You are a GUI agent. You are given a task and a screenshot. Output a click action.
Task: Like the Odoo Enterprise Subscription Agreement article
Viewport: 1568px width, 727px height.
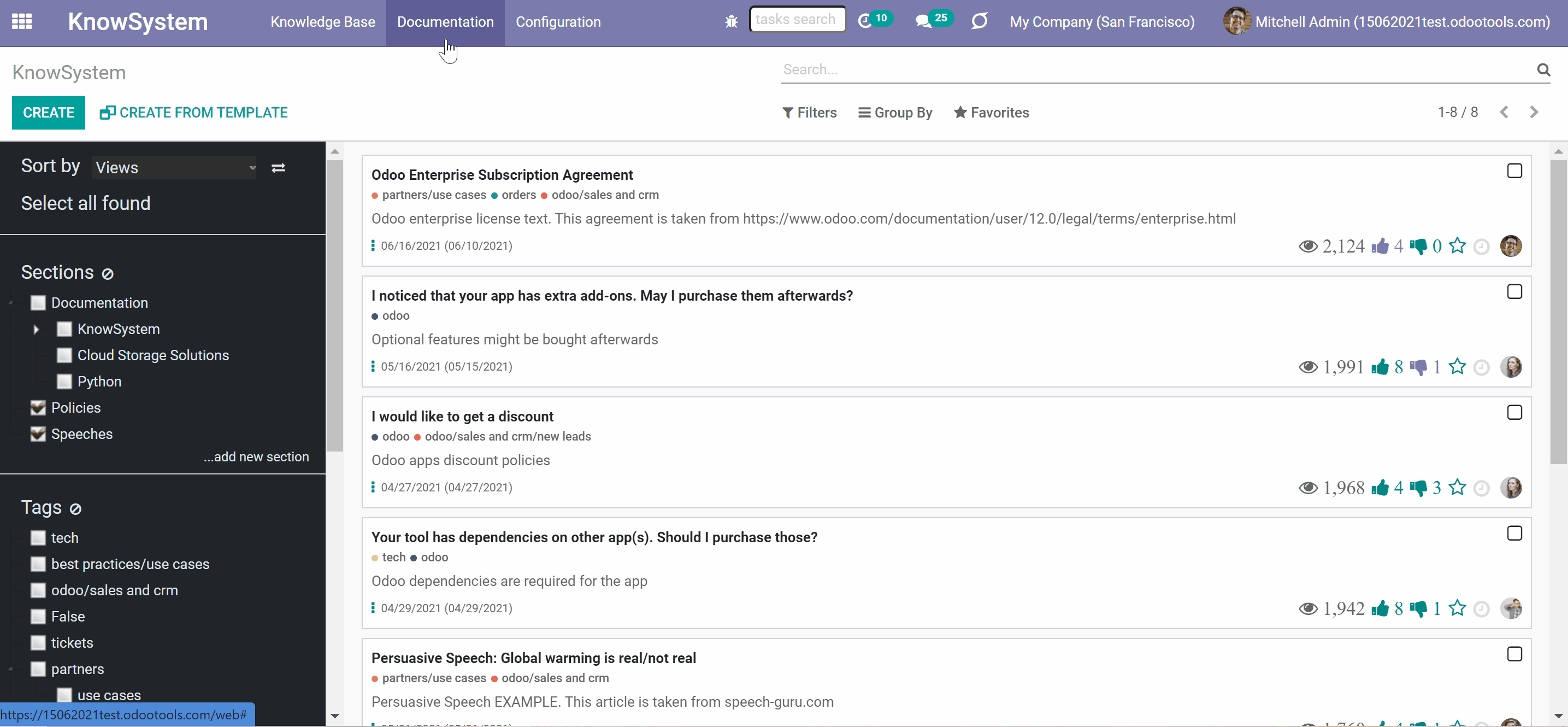[x=1380, y=246]
